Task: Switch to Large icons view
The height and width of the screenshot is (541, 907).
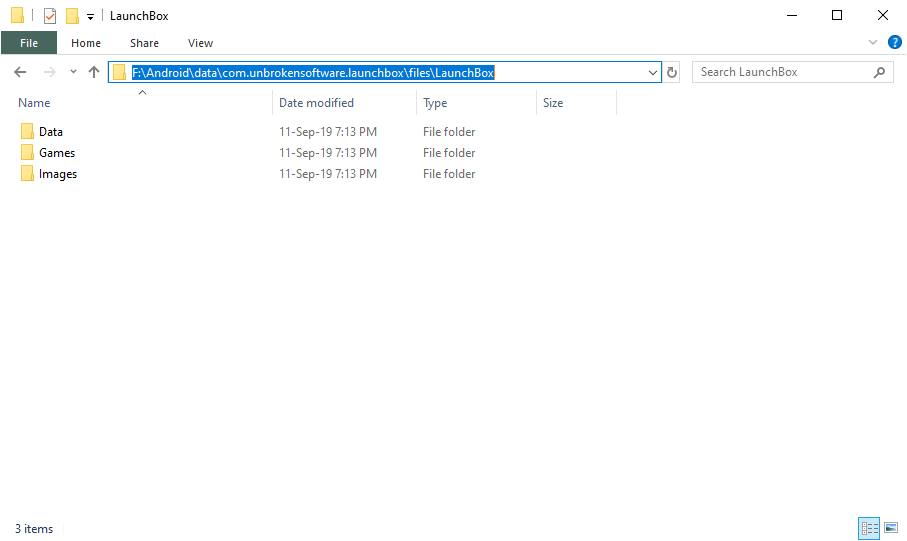Action: pos(891,528)
